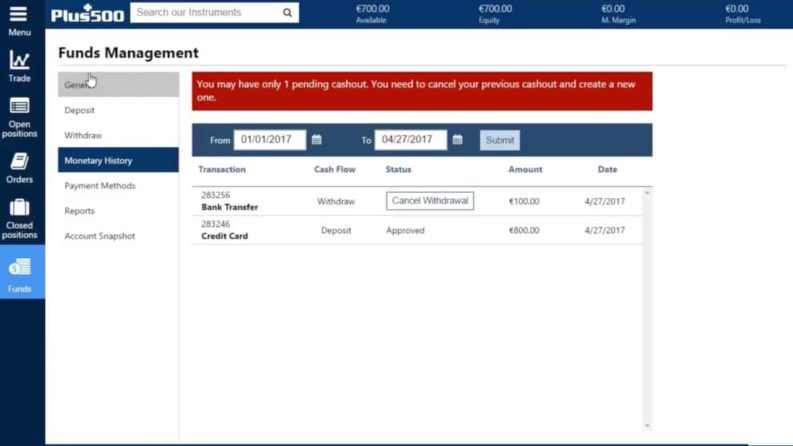Click the transaction list scrollbar down arrow
This screenshot has width=793, height=446.
coord(647,425)
